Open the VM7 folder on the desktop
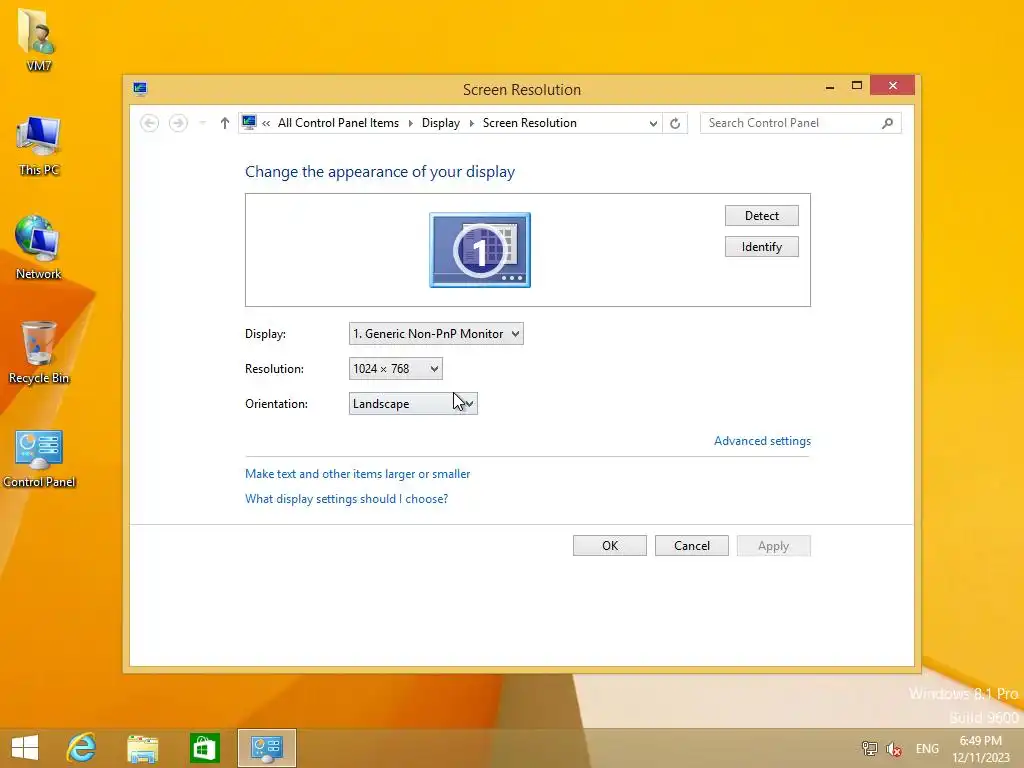1024x768 pixels. pyautogui.click(x=38, y=39)
